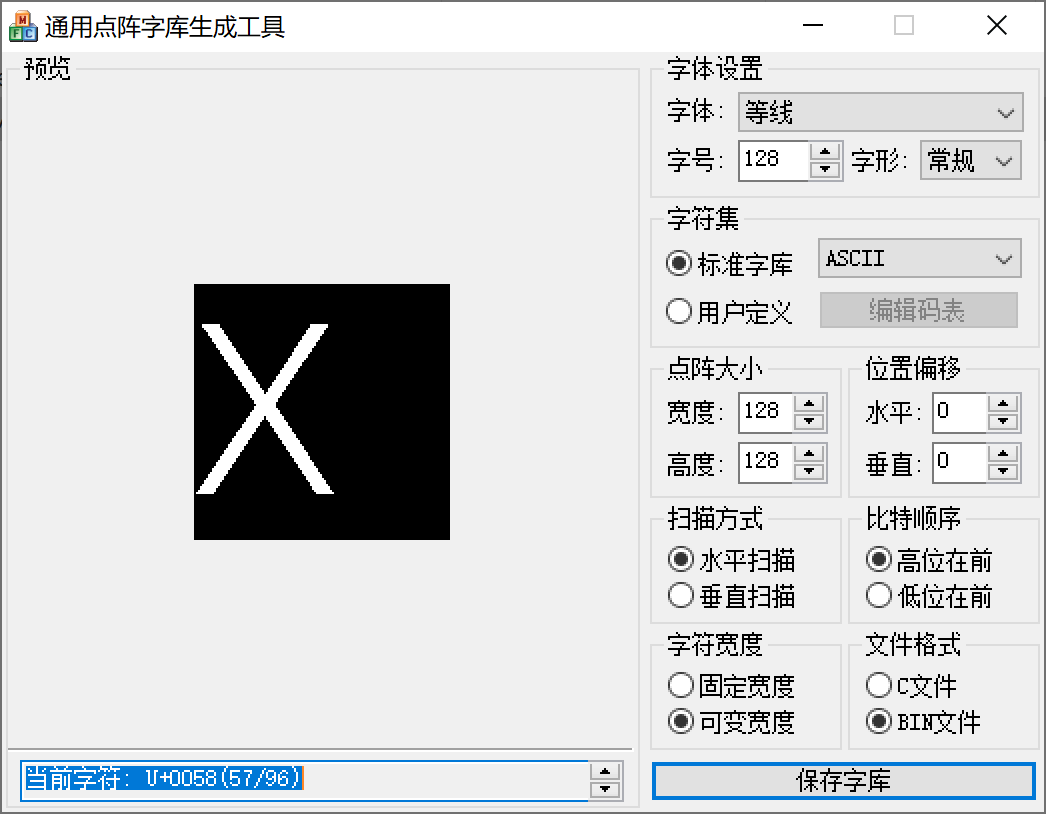This screenshot has height=814, width=1046.
Task: Open the 字体 font dropdown
Action: (x=880, y=113)
